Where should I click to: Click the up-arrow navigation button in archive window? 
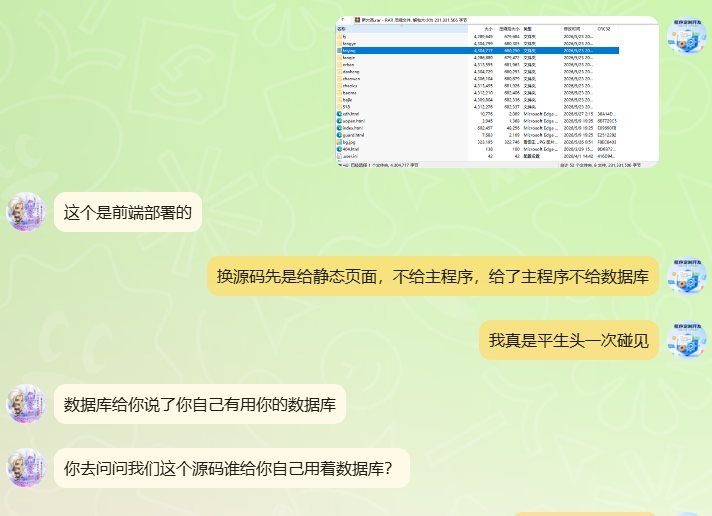(x=343, y=20)
